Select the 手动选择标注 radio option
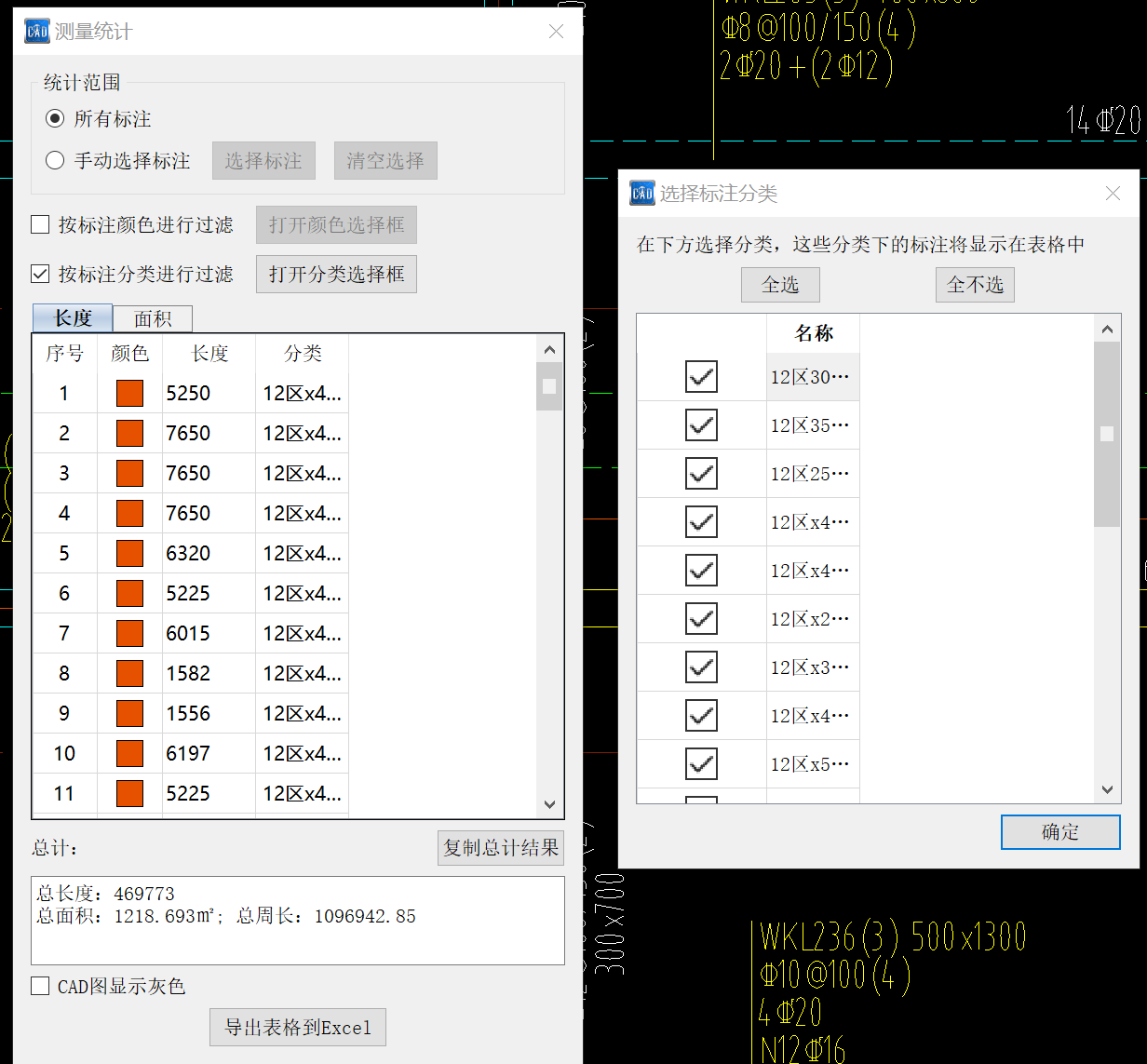The width and height of the screenshot is (1147, 1064). coord(55,161)
